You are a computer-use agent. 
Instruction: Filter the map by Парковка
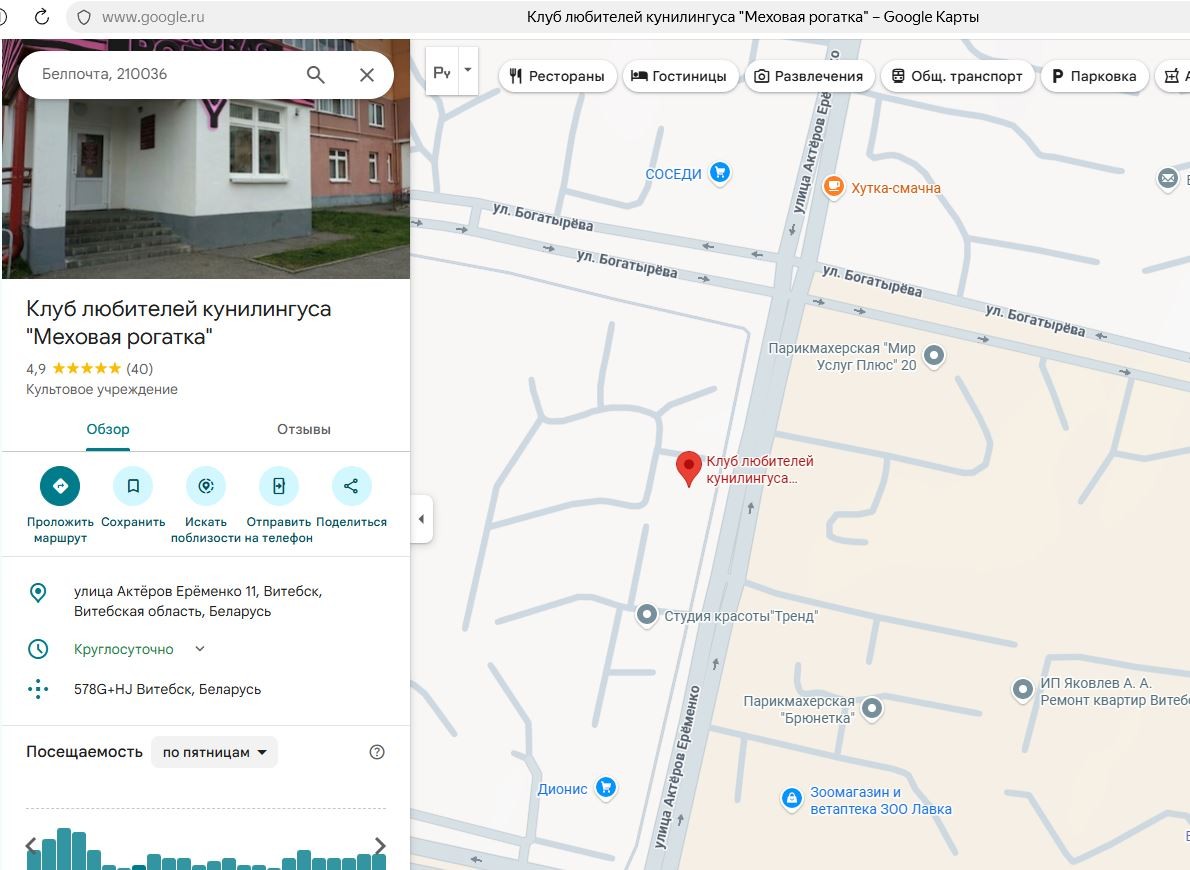click(x=1094, y=76)
